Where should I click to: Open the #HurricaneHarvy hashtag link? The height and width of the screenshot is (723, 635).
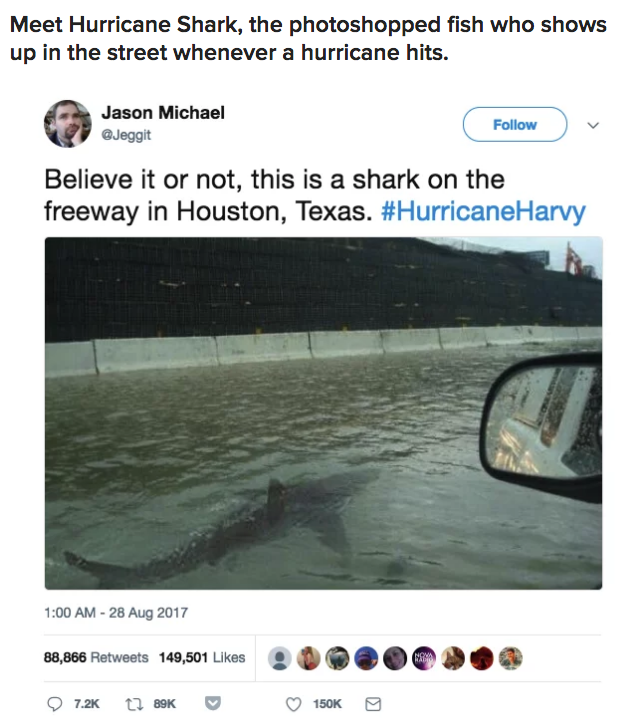pos(483,211)
